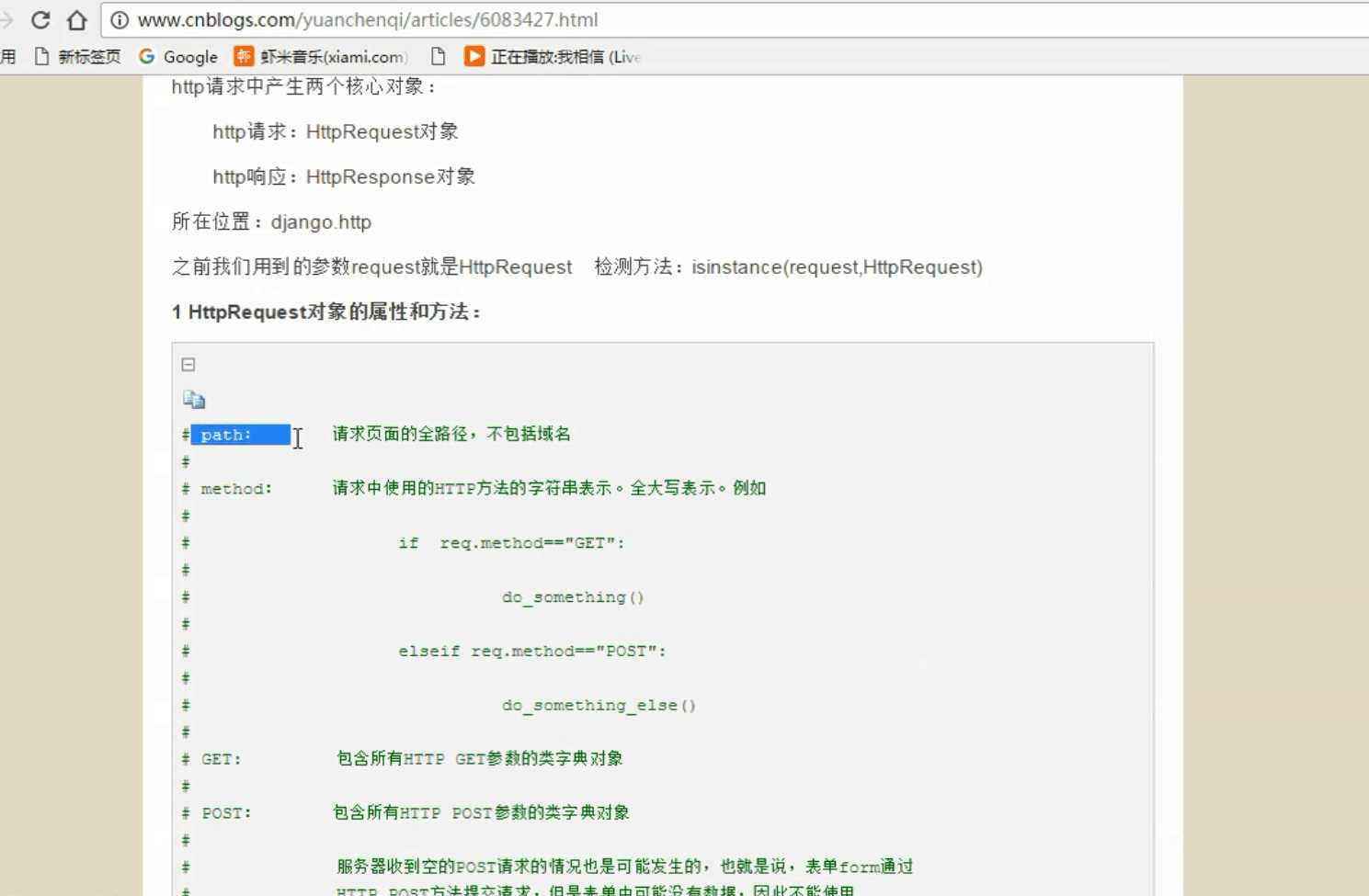Click the GET: comment label
This screenshot has height=896, width=1369.
pos(221,759)
